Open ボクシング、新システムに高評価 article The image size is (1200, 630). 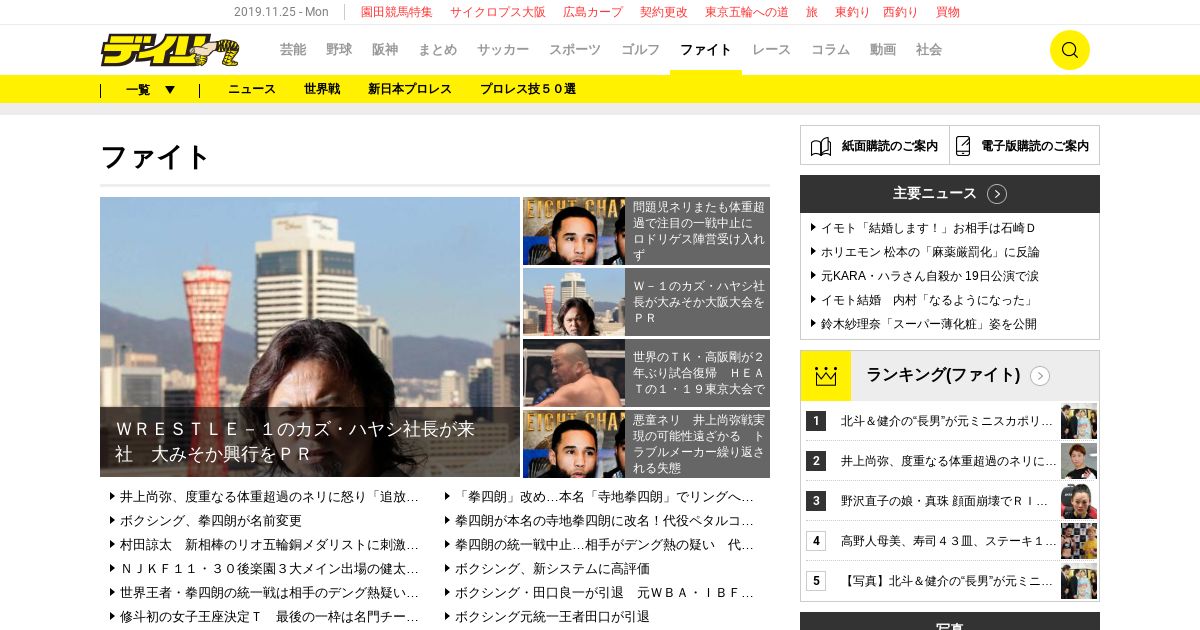(552, 568)
